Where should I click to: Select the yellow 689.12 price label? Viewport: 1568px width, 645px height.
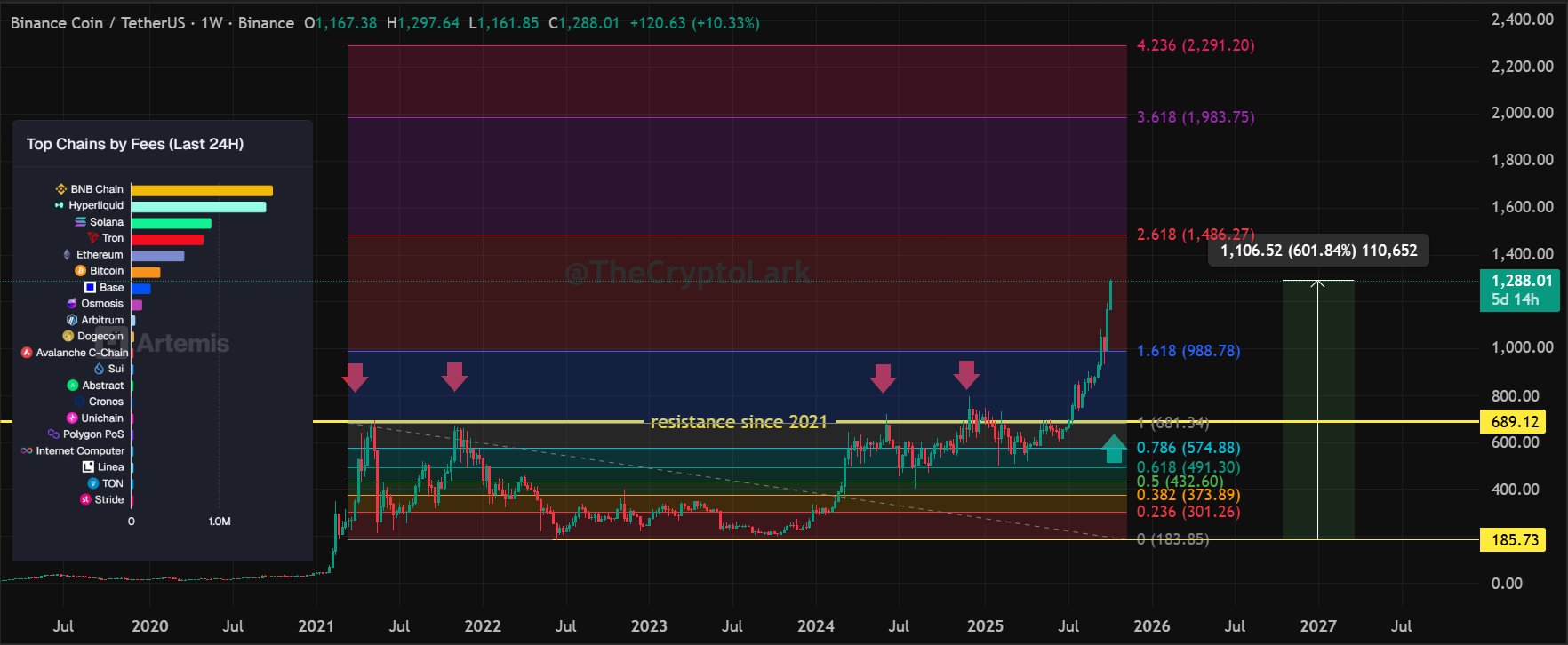tap(1514, 421)
